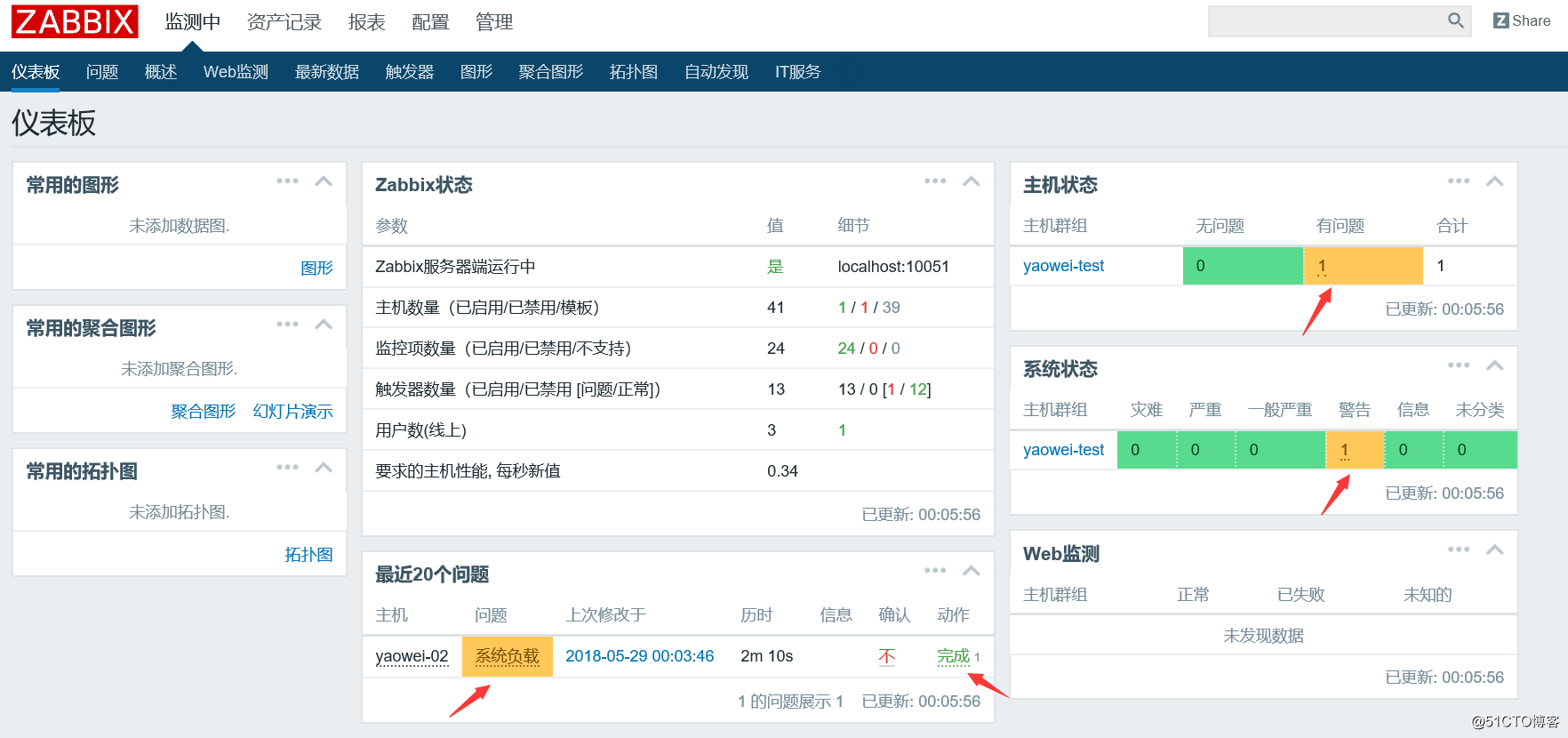
Task: Switch to the Web监测 submenu tab
Action: 236,72
